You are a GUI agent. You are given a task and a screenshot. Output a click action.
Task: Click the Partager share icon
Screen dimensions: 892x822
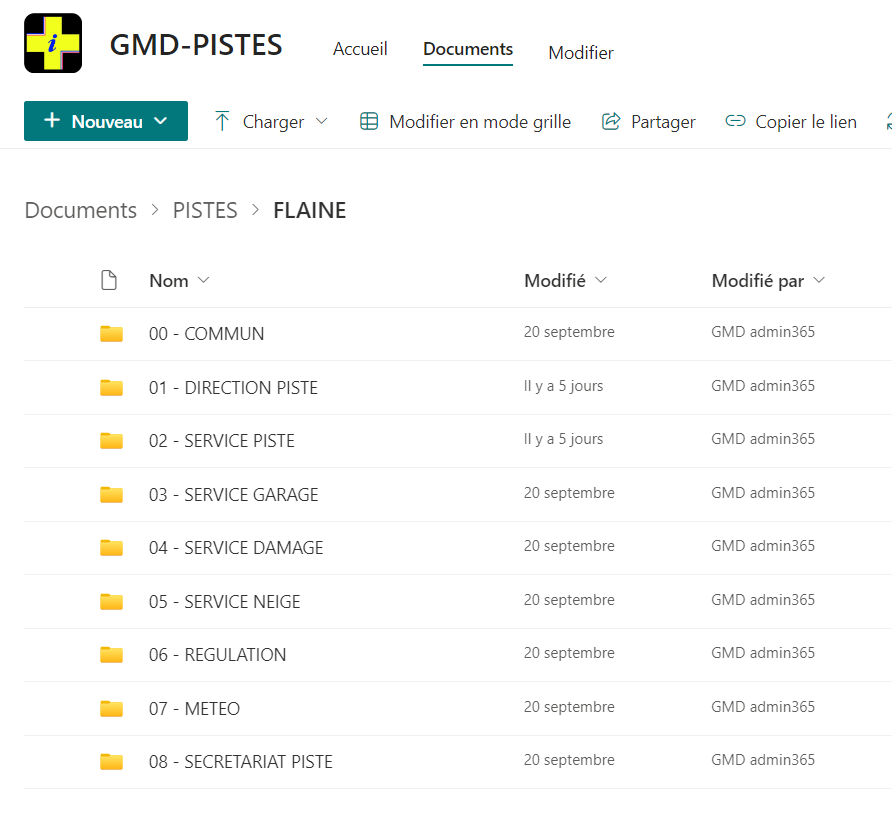[610, 121]
